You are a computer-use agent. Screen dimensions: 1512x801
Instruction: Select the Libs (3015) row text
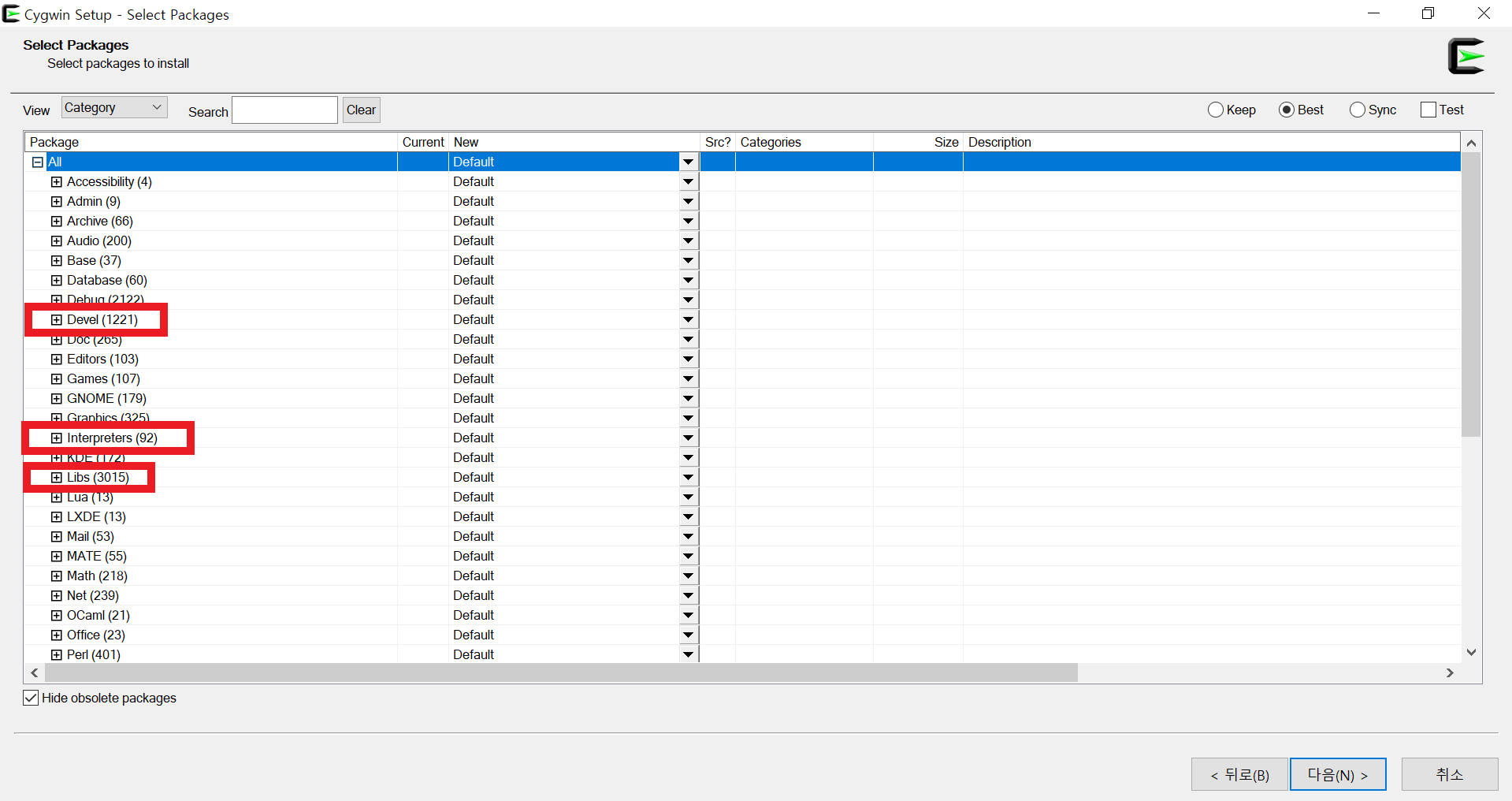pyautogui.click(x=98, y=478)
